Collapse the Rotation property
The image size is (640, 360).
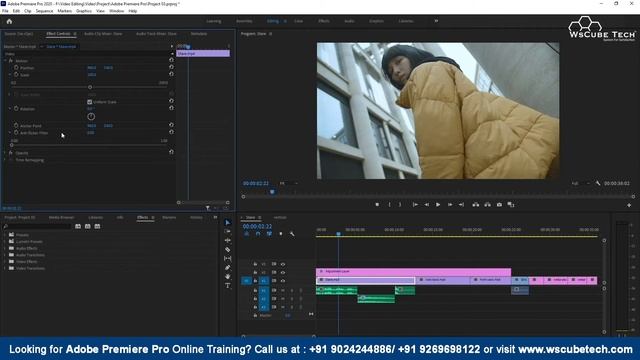pyautogui.click(x=10, y=109)
